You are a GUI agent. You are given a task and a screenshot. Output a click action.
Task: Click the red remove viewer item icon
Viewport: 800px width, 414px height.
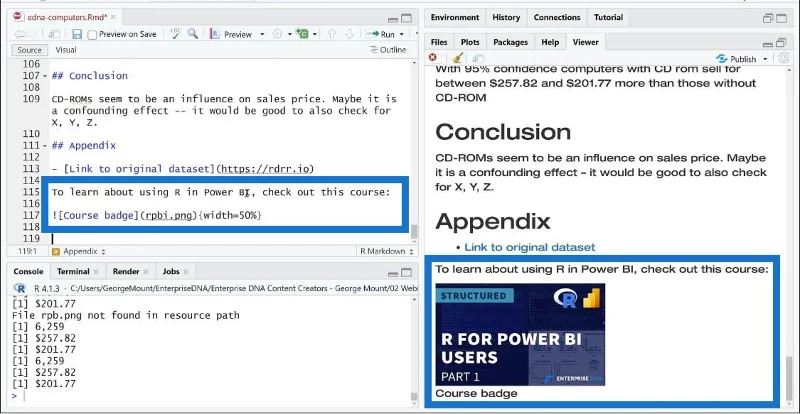(x=433, y=58)
